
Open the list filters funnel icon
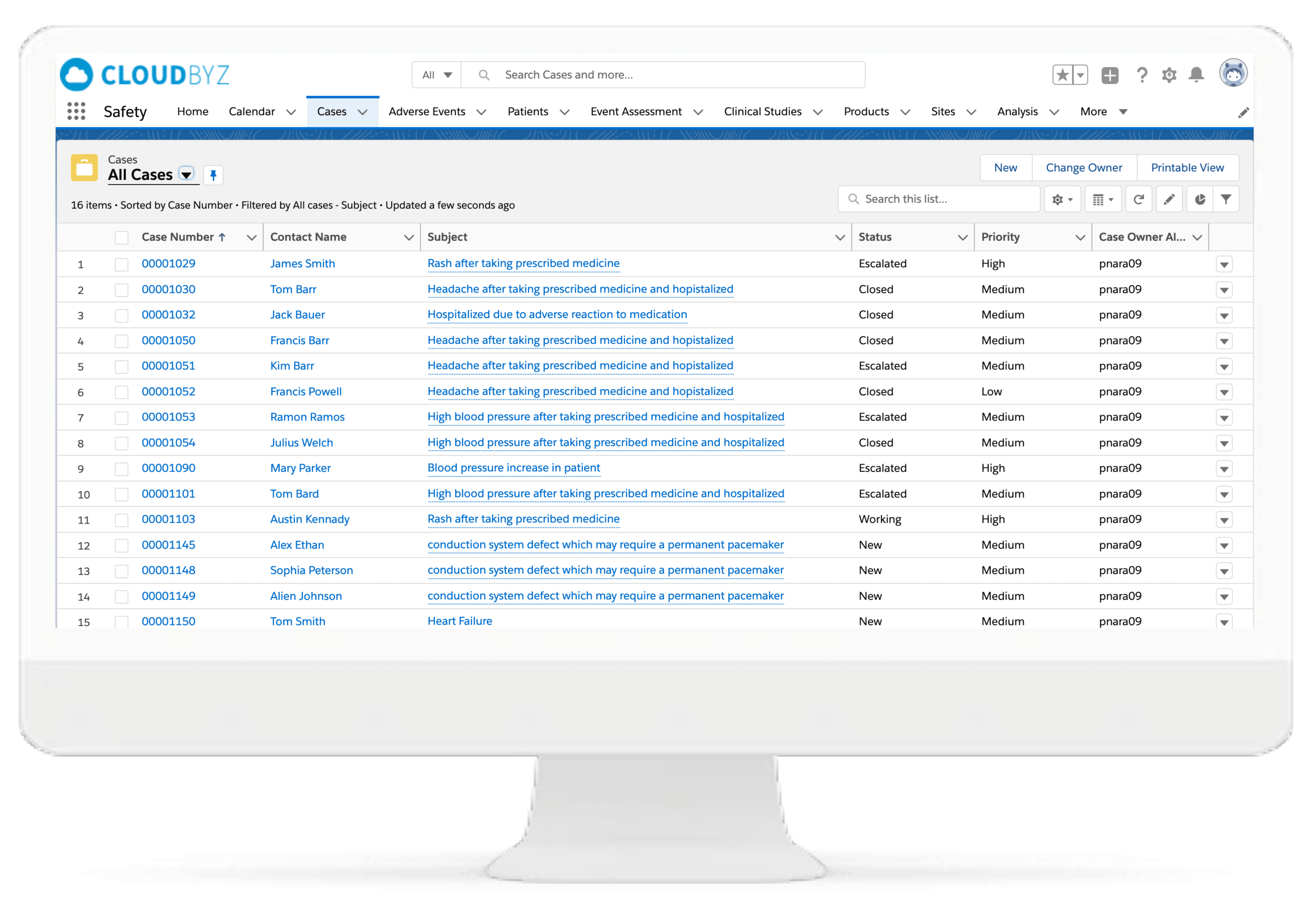click(1226, 199)
